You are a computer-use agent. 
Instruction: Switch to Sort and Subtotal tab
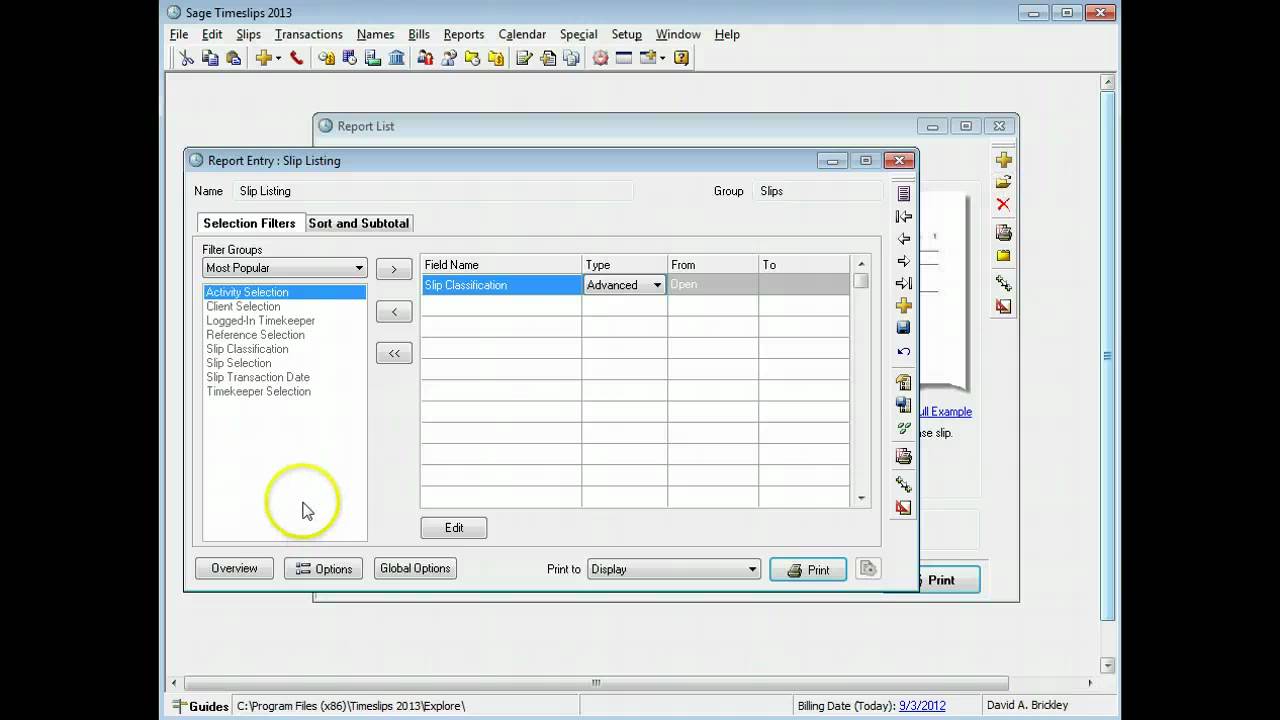point(359,223)
